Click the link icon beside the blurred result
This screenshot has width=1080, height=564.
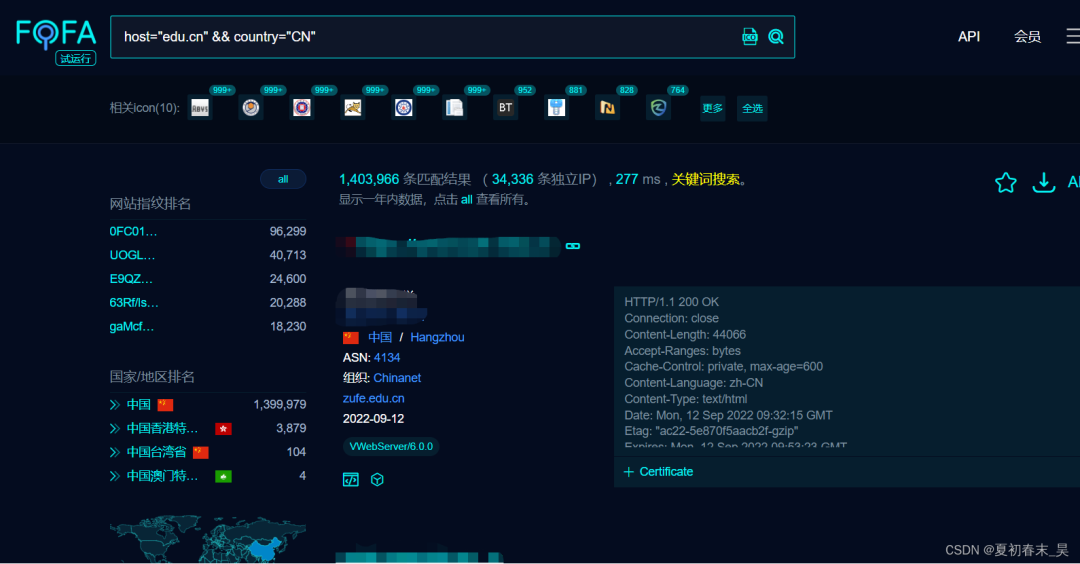click(573, 246)
